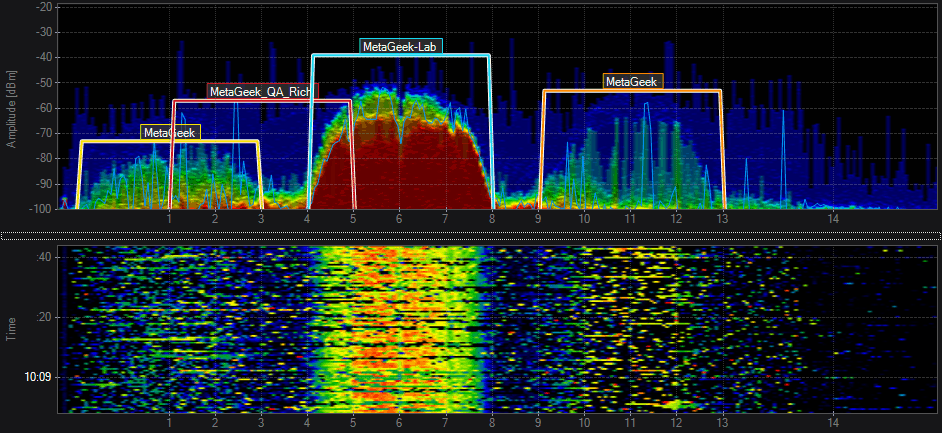The width and height of the screenshot is (942, 433).
Task: Select the MetaGeek-Lab network label
Action: [401, 46]
